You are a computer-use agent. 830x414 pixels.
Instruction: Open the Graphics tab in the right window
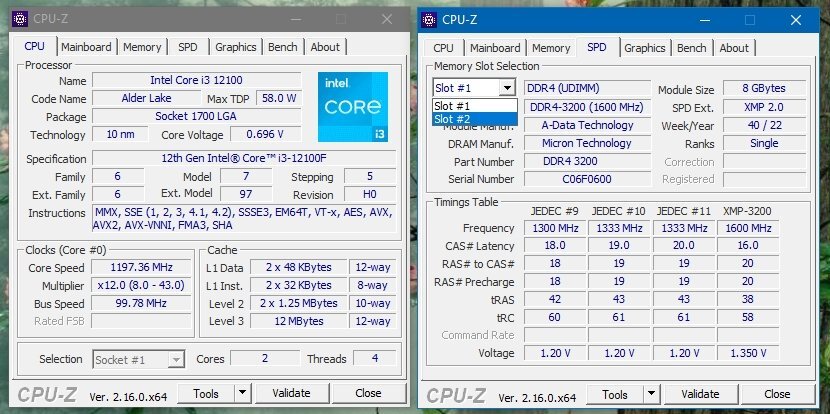click(x=644, y=48)
